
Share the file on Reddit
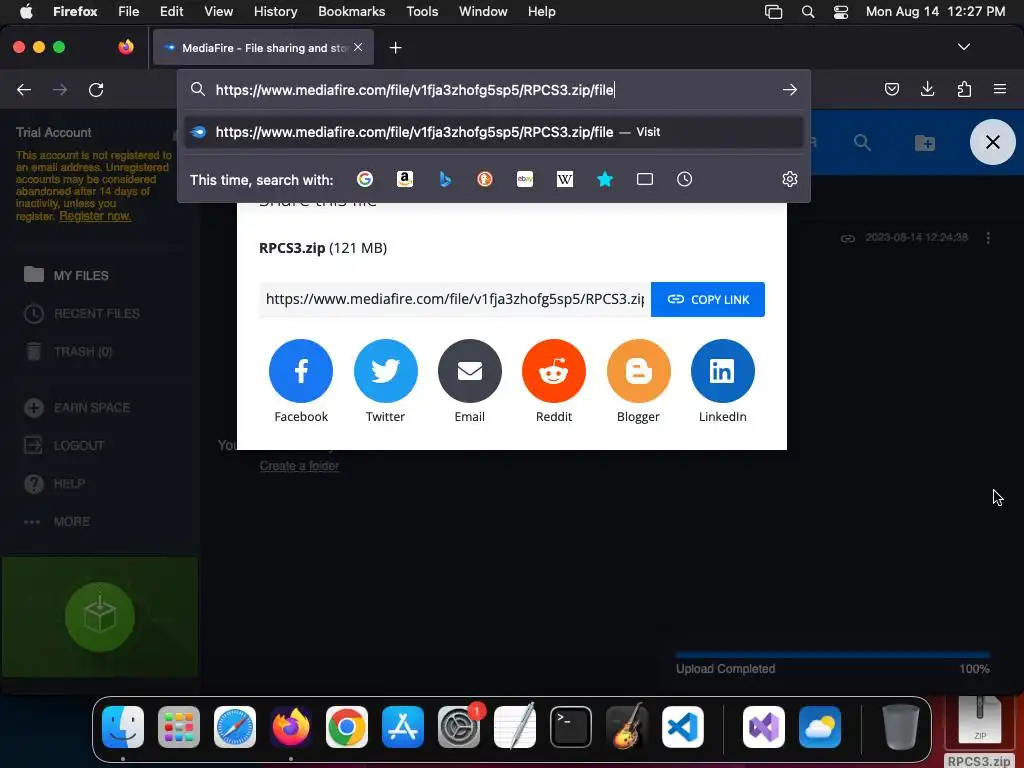click(x=554, y=371)
